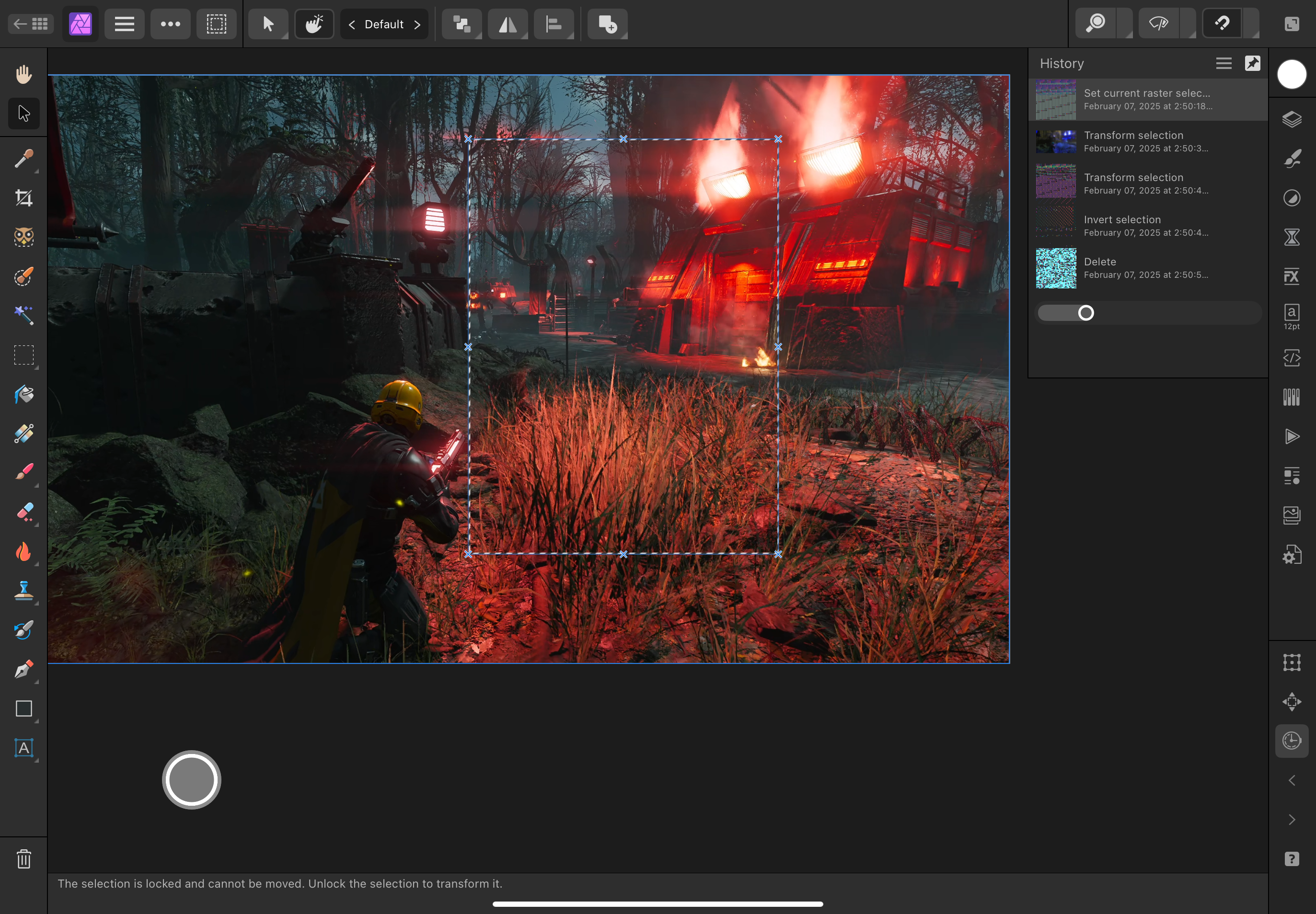Viewport: 1316px width, 914px height.
Task: Toggle snapping with the magnet icon
Action: click(1222, 23)
